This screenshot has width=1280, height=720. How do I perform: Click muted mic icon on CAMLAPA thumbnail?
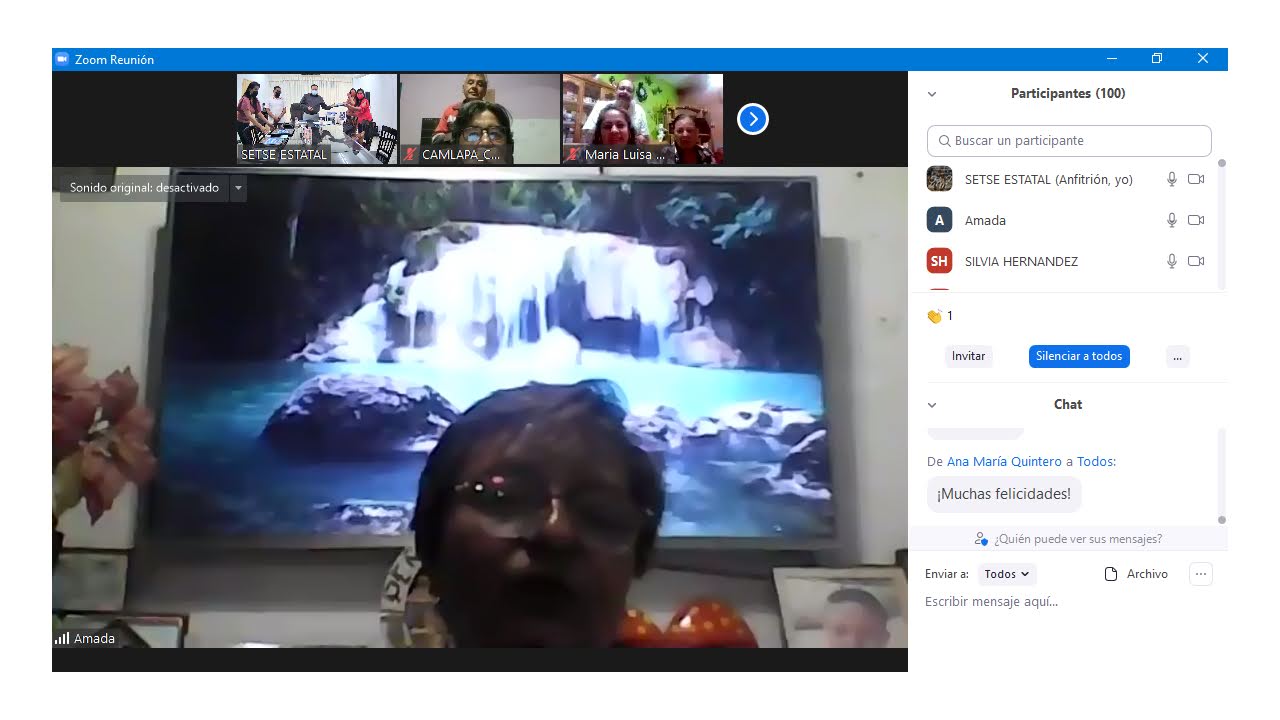(410, 155)
